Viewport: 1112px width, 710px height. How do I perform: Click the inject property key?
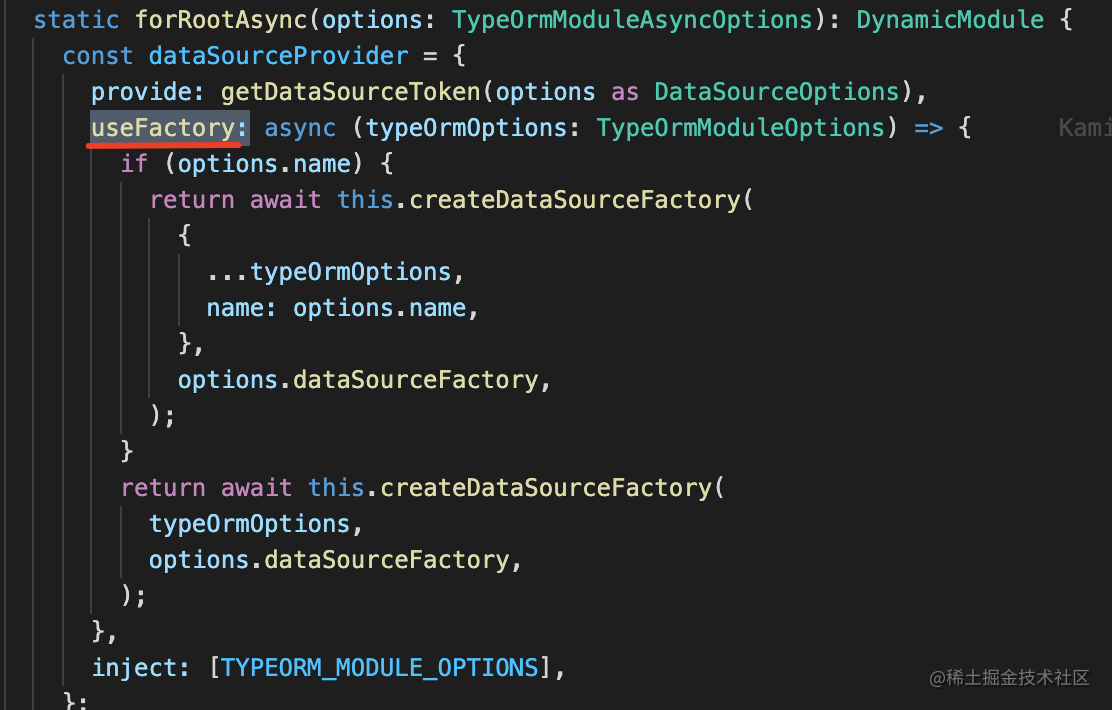point(135,668)
